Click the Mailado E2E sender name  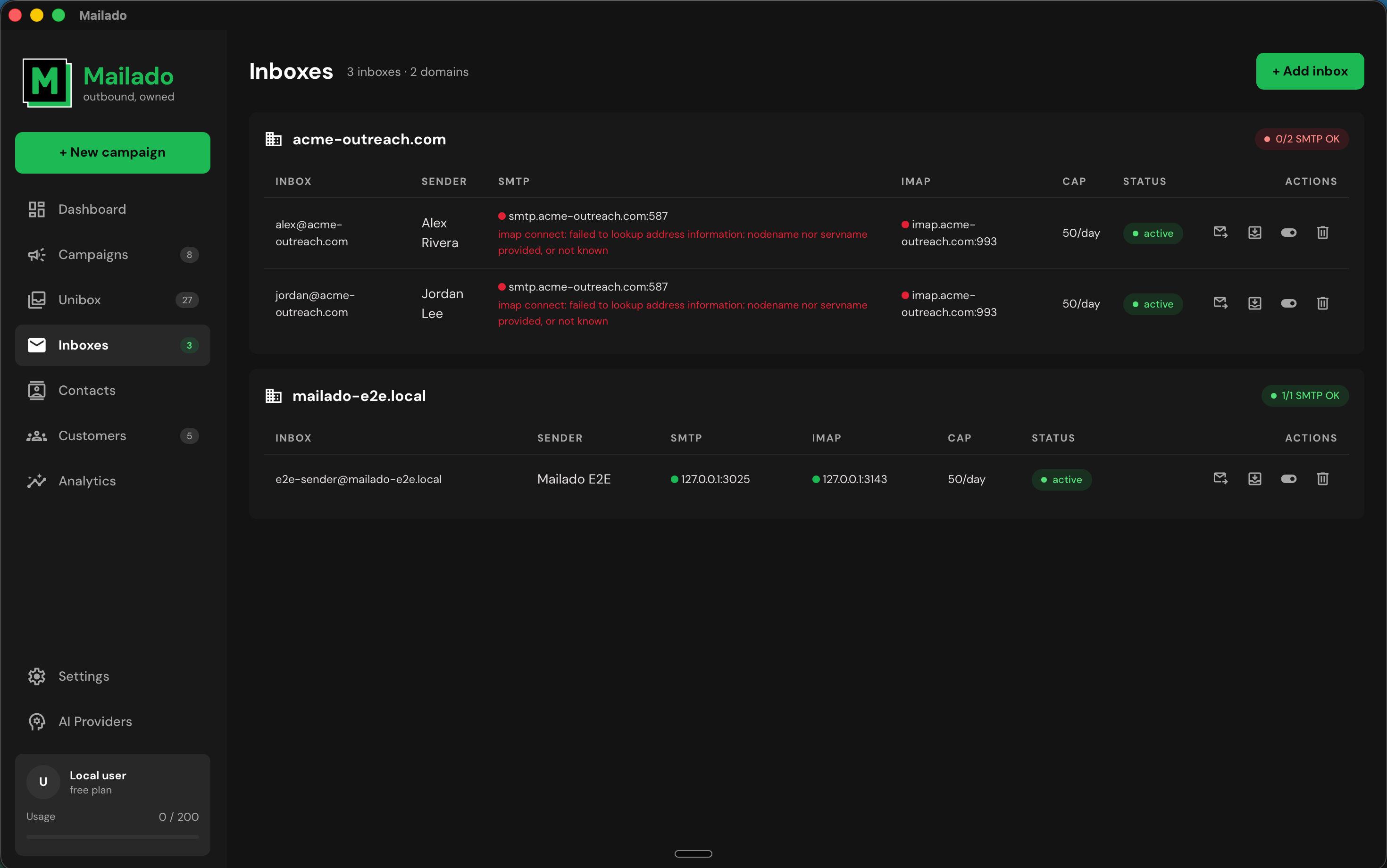(x=574, y=479)
